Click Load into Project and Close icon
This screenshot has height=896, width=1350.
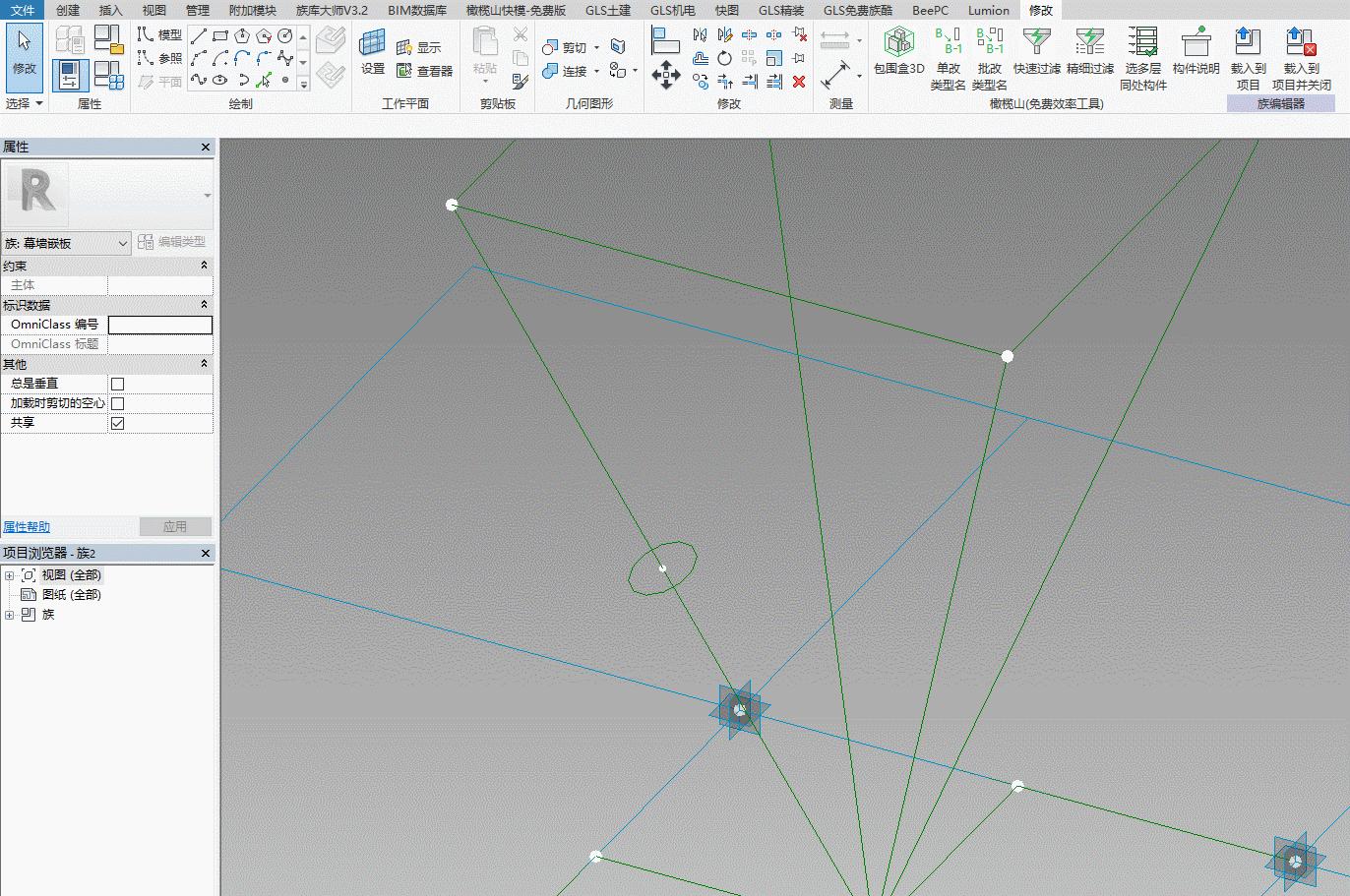(1301, 42)
